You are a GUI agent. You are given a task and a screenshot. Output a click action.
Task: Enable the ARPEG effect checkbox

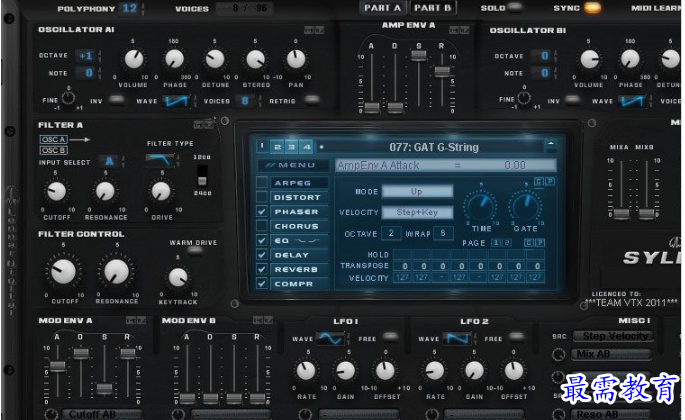pyautogui.click(x=262, y=183)
